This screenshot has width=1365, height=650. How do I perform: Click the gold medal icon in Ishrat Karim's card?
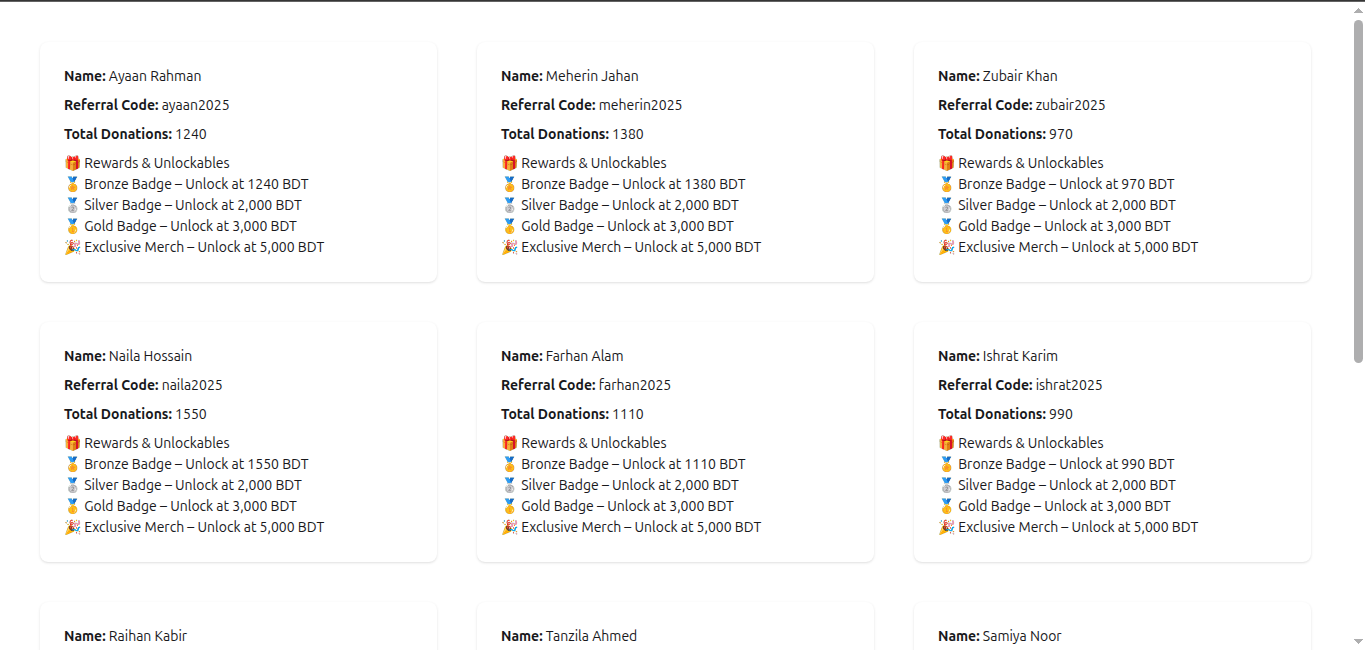click(x=946, y=506)
